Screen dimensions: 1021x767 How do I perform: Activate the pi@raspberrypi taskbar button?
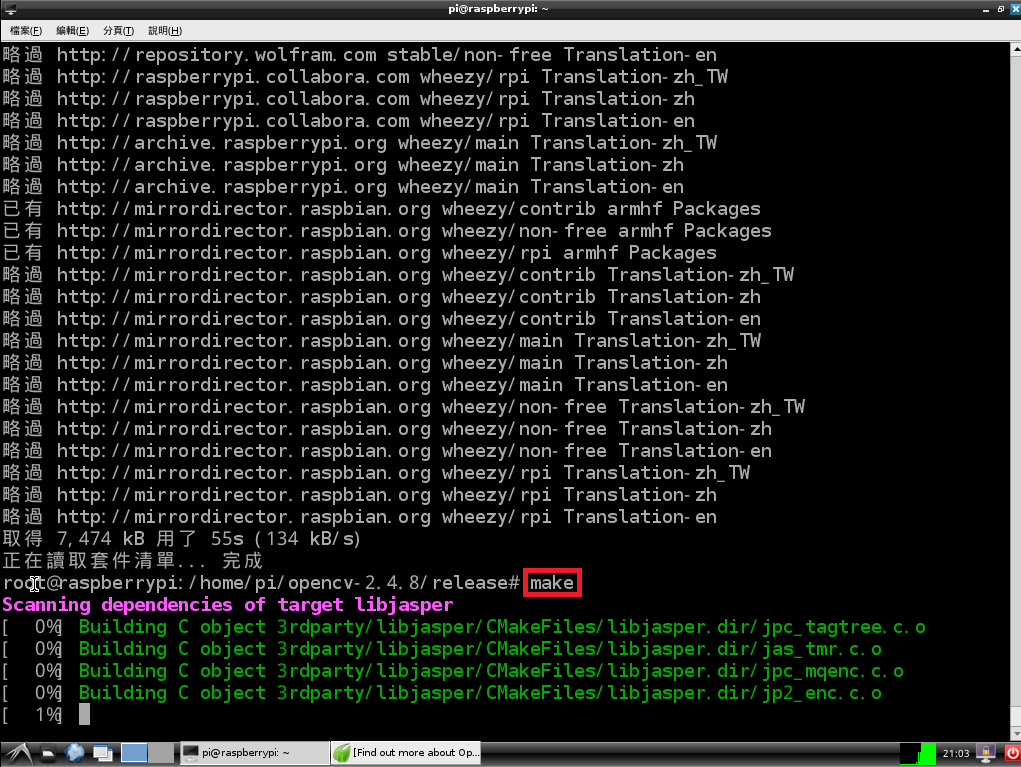[x=254, y=753]
